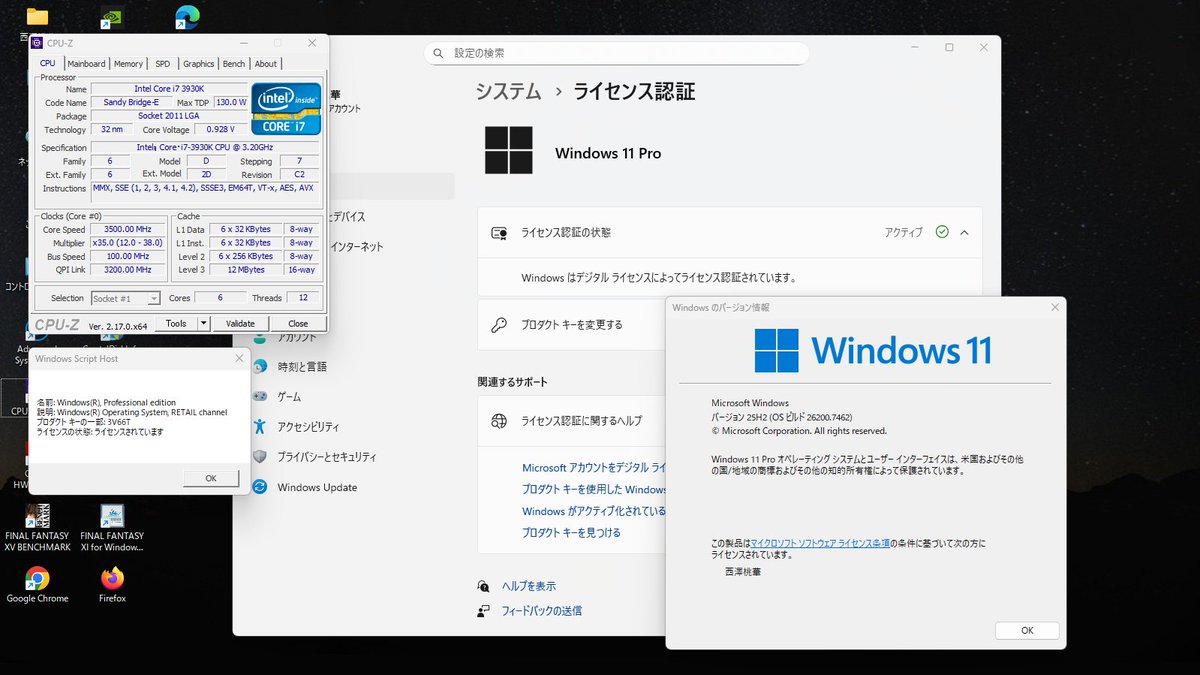Open フィードバックの送信 (Send feedback) link

(x=541, y=610)
